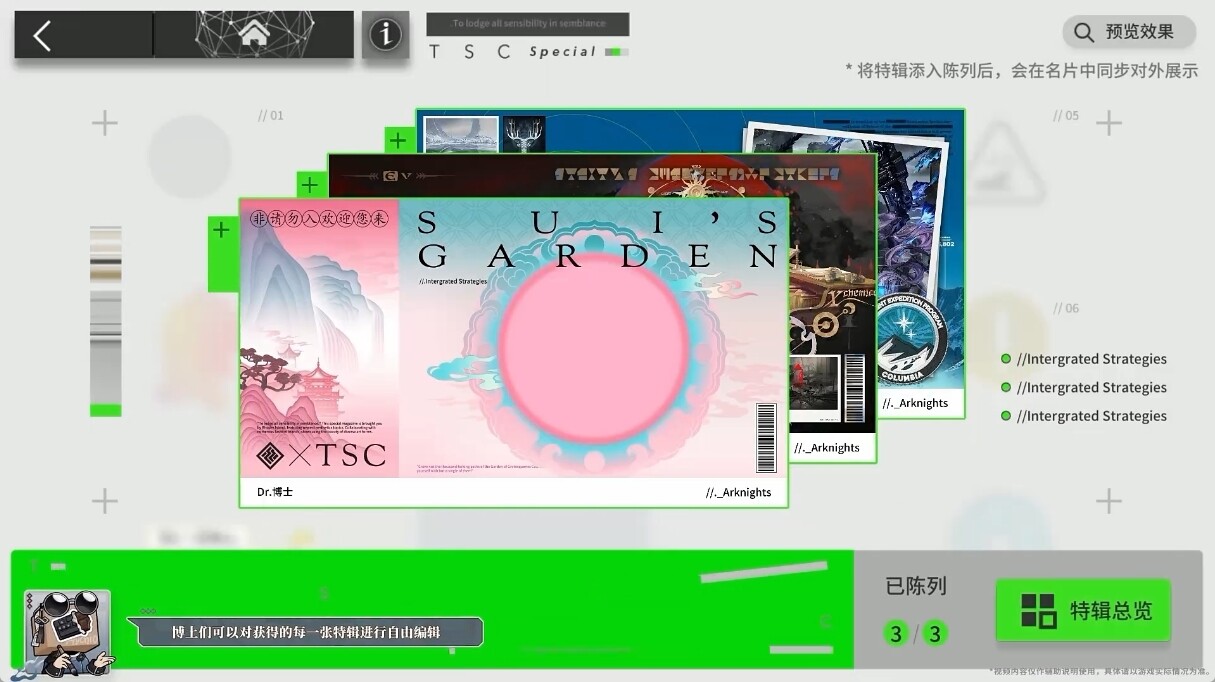The width and height of the screenshot is (1215, 682).
Task: Click Dr.博士 name on front card
Action: [x=275, y=492]
